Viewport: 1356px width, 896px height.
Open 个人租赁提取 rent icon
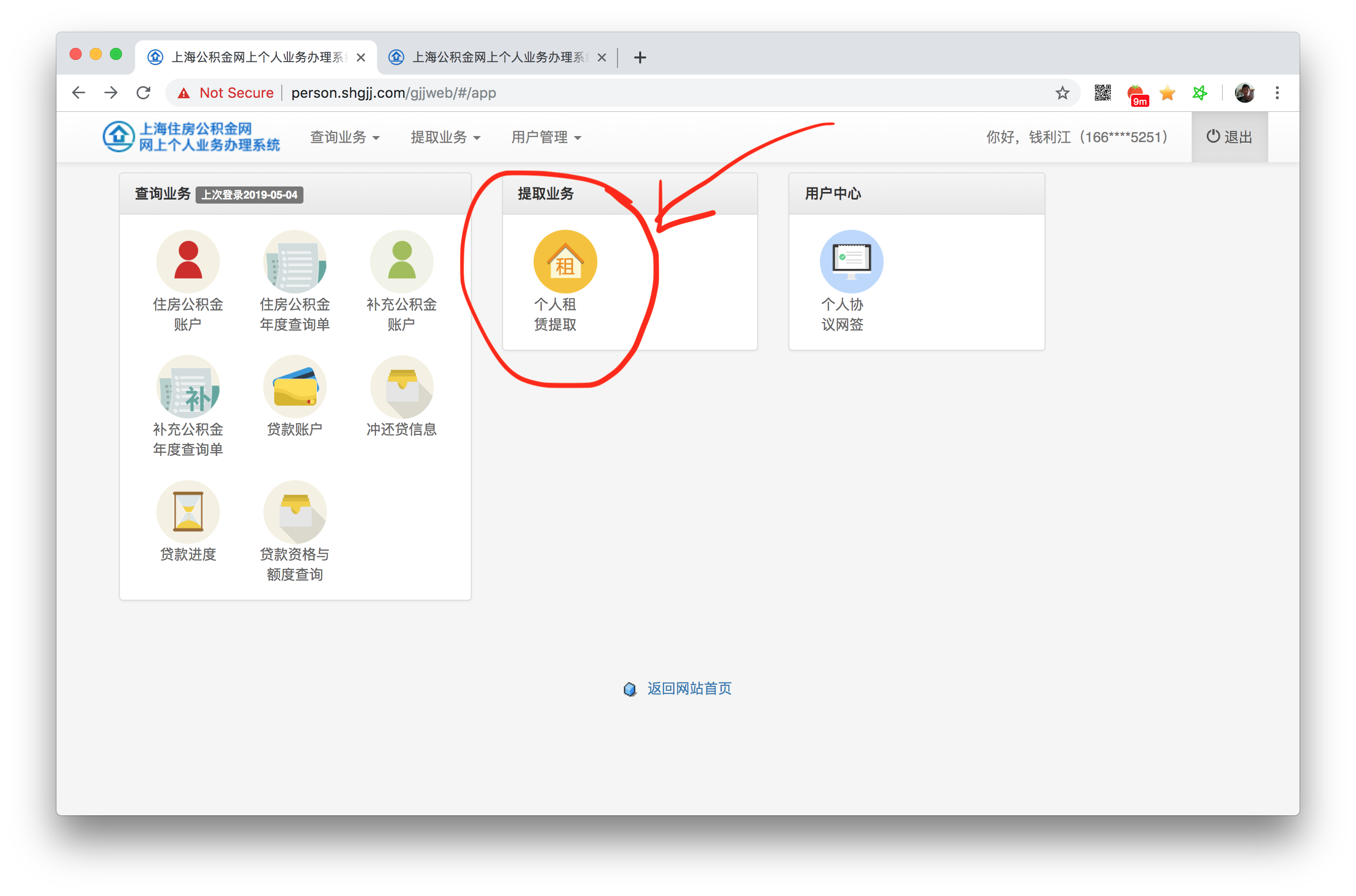(x=565, y=262)
